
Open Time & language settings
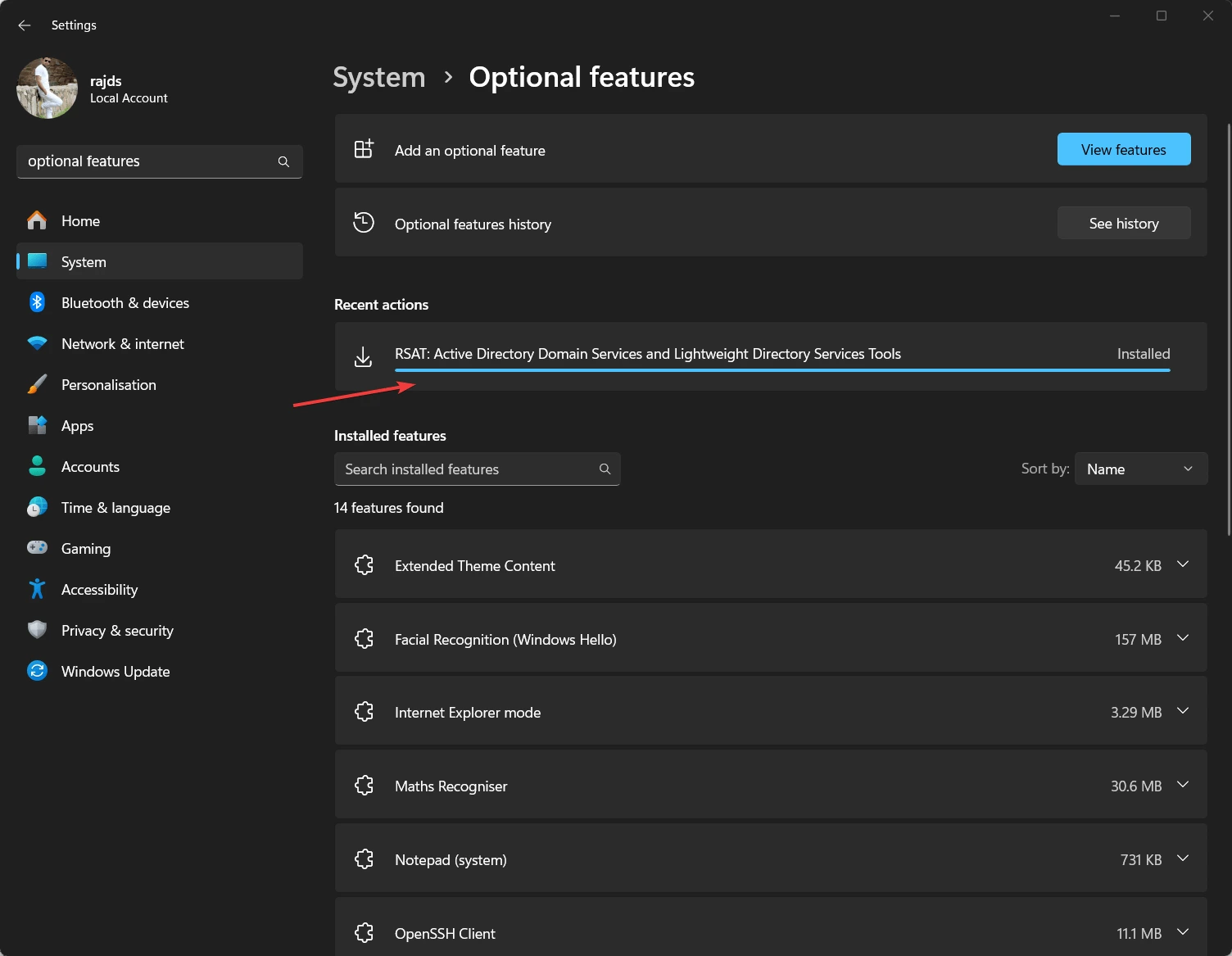(x=160, y=507)
